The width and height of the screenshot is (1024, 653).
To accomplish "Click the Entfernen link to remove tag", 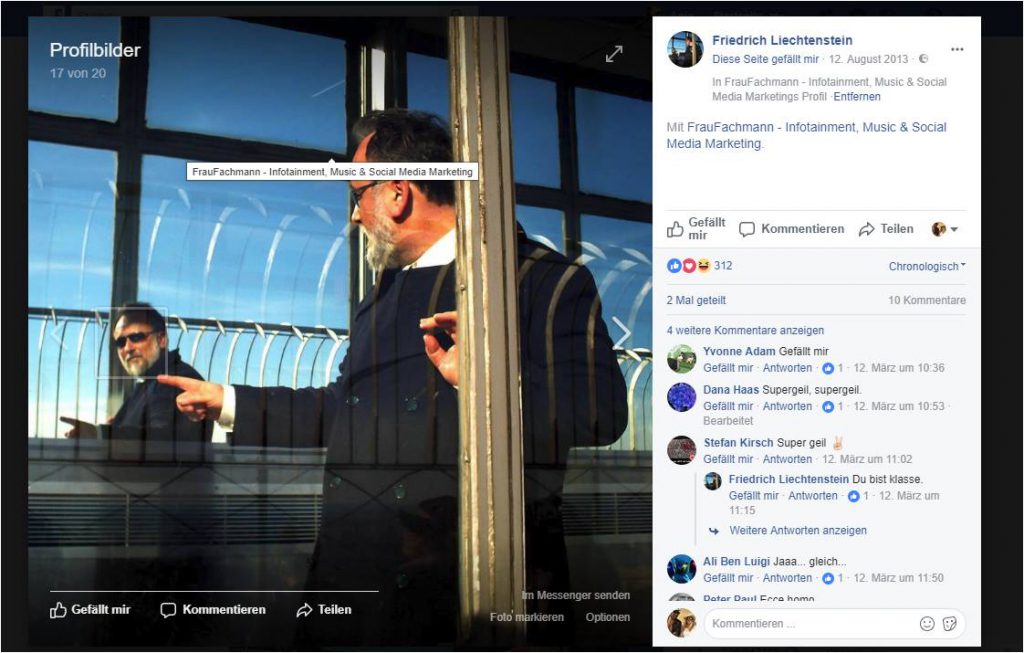I will [x=857, y=97].
